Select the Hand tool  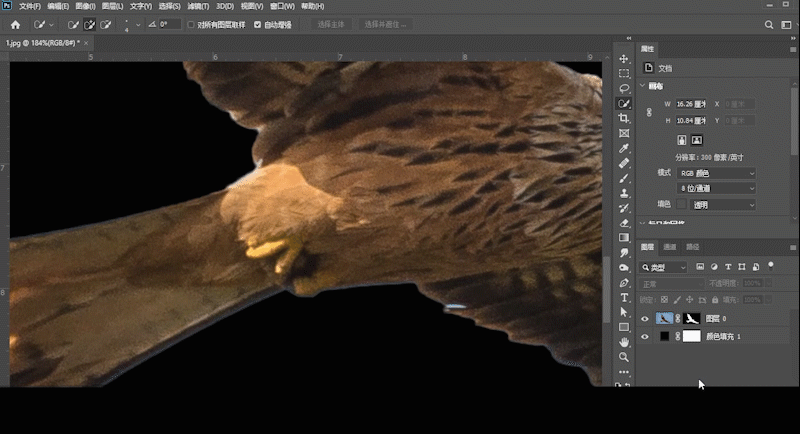coord(624,342)
